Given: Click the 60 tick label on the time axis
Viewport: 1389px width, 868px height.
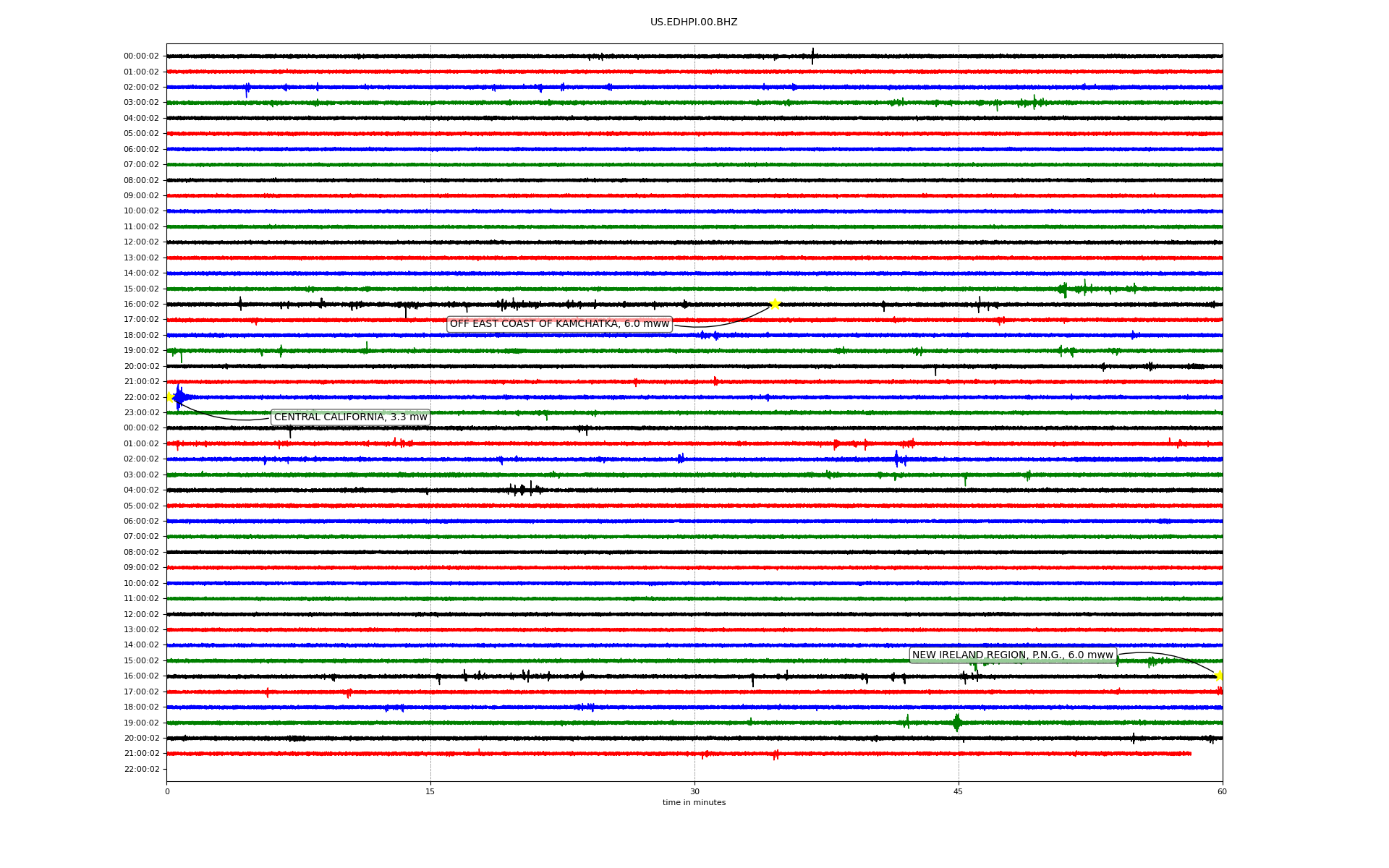Looking at the screenshot, I should point(1222,791).
